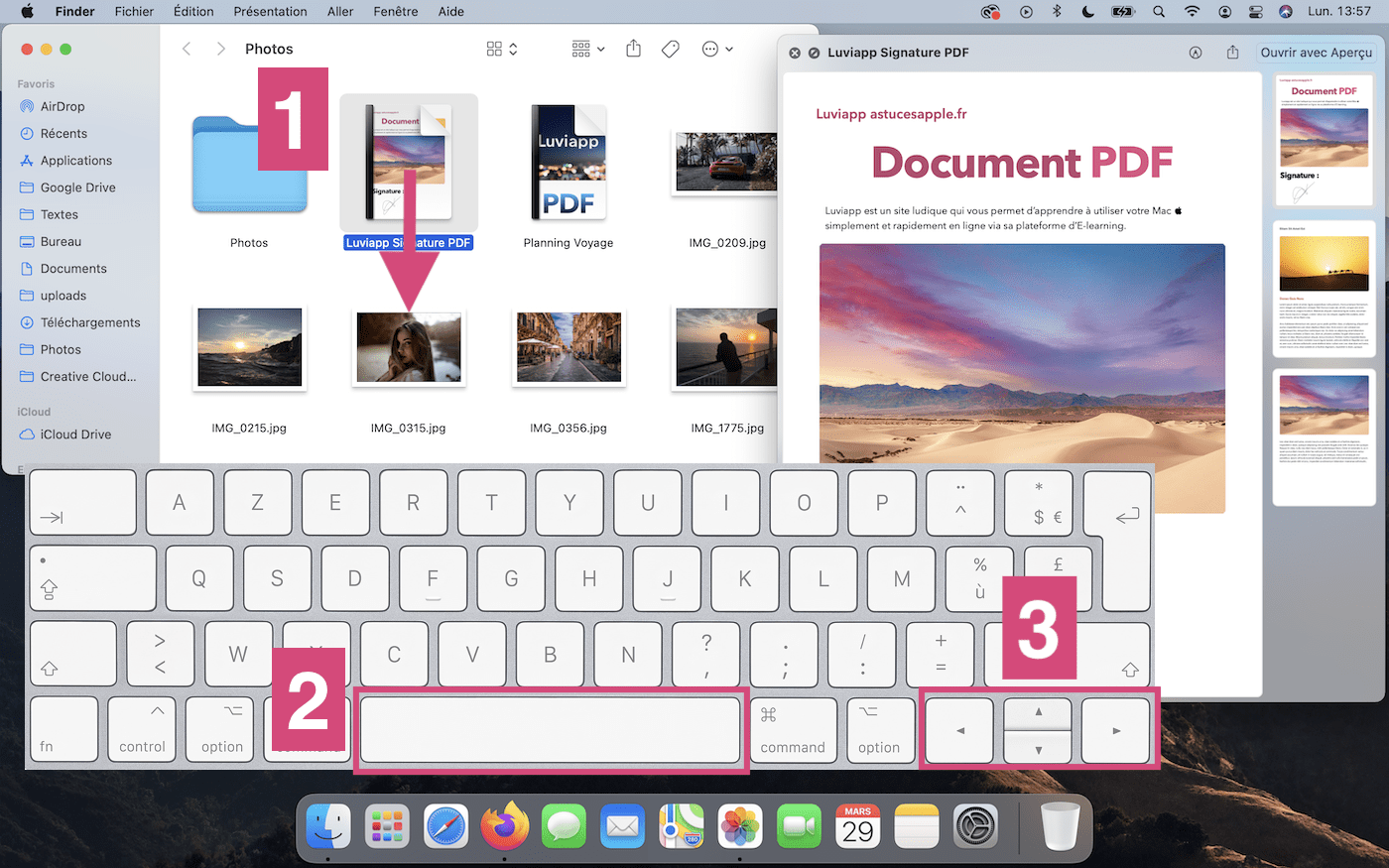This screenshot has width=1389, height=868.
Task: Open Spotlight search in menu bar
Action: [1159, 12]
